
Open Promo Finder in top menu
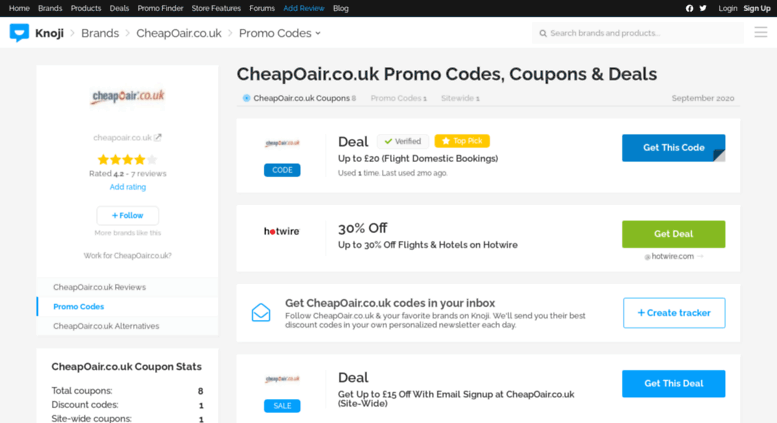[x=160, y=8]
